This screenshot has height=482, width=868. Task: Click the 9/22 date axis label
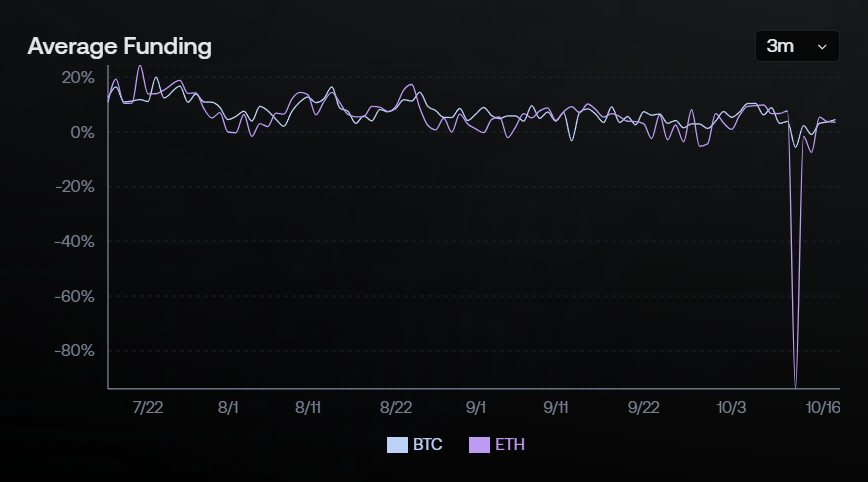[643, 408]
